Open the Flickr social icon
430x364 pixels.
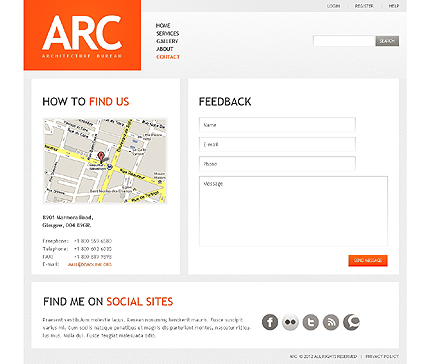tap(290, 322)
